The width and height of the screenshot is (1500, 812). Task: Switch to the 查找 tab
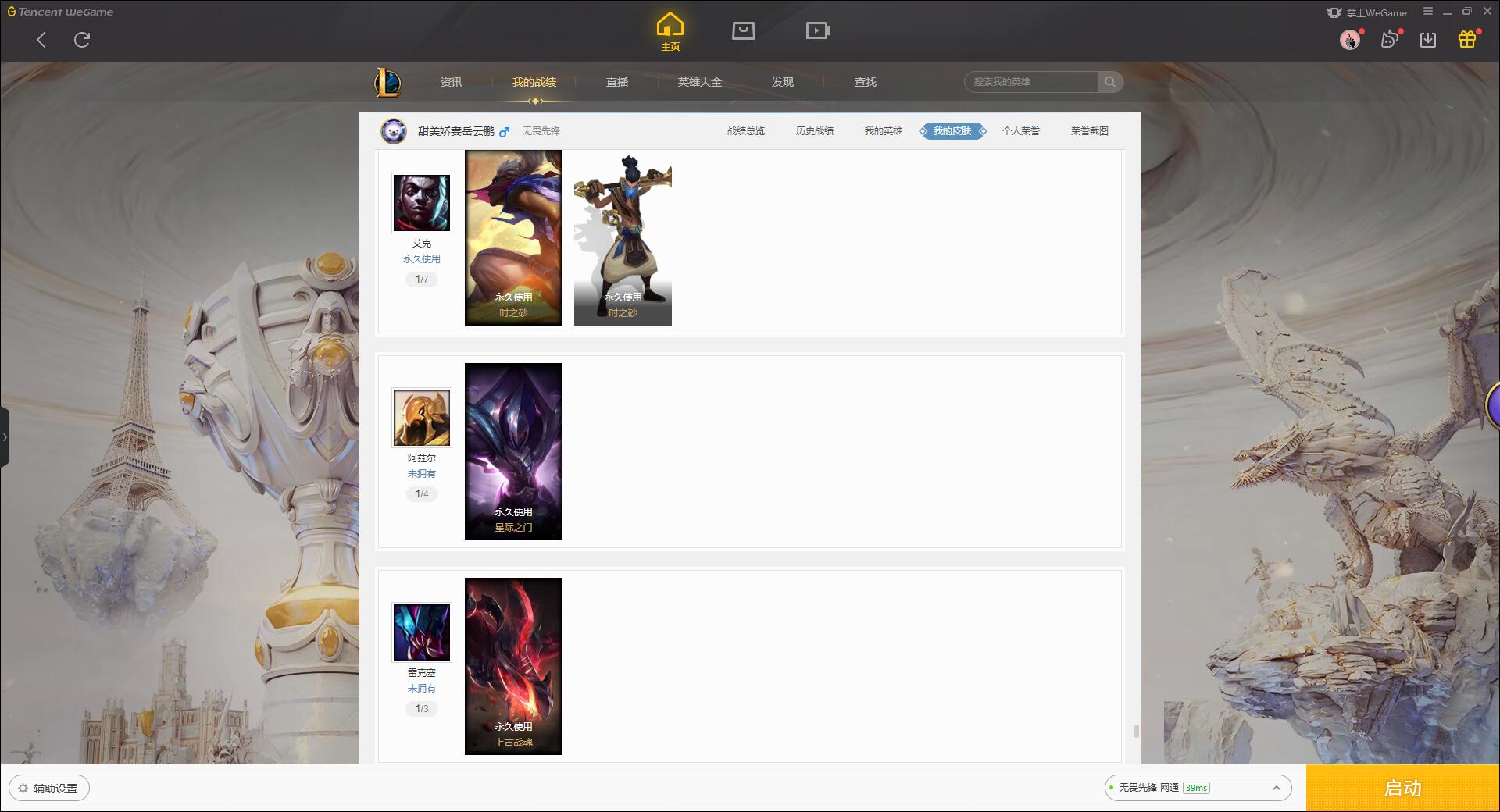(866, 82)
